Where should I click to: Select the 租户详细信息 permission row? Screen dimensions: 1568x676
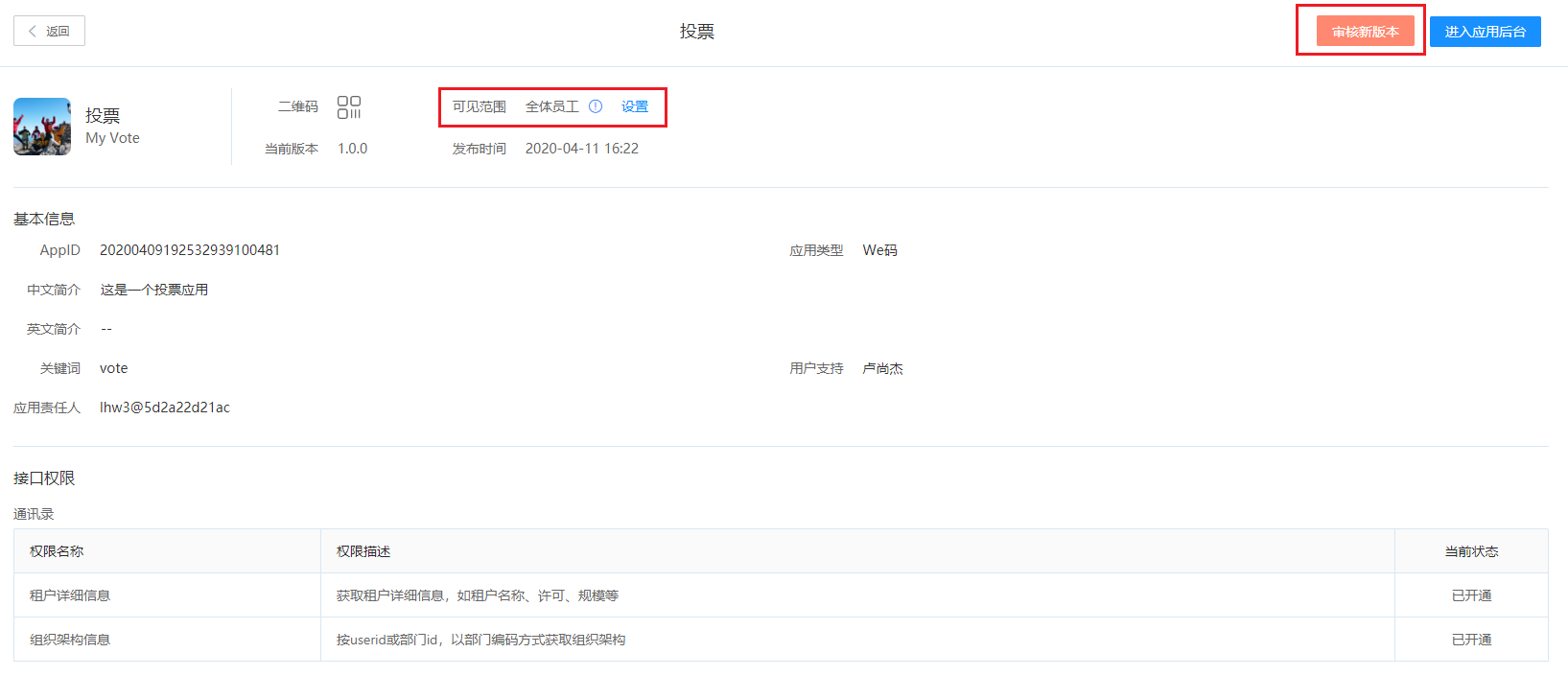[x=70, y=595]
